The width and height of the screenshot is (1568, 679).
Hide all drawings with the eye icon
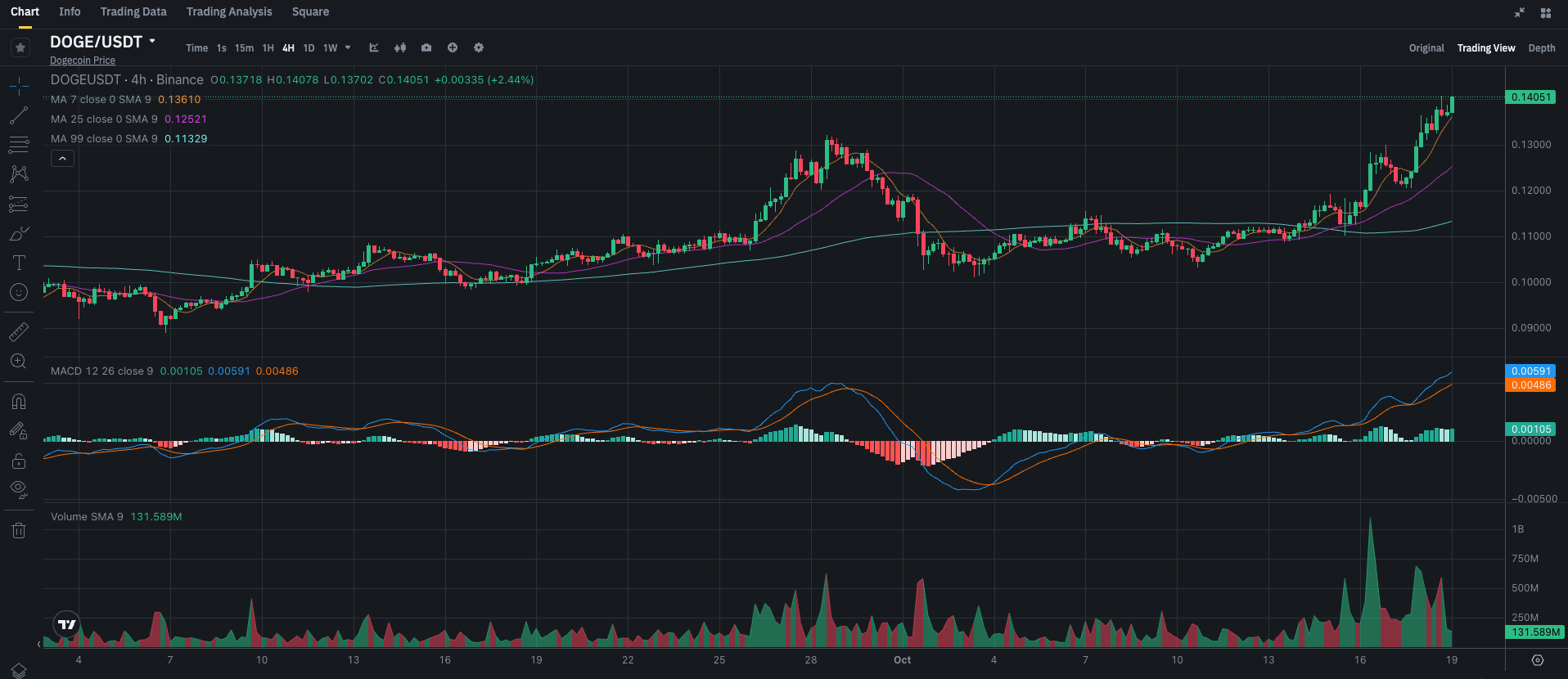pyautogui.click(x=19, y=489)
